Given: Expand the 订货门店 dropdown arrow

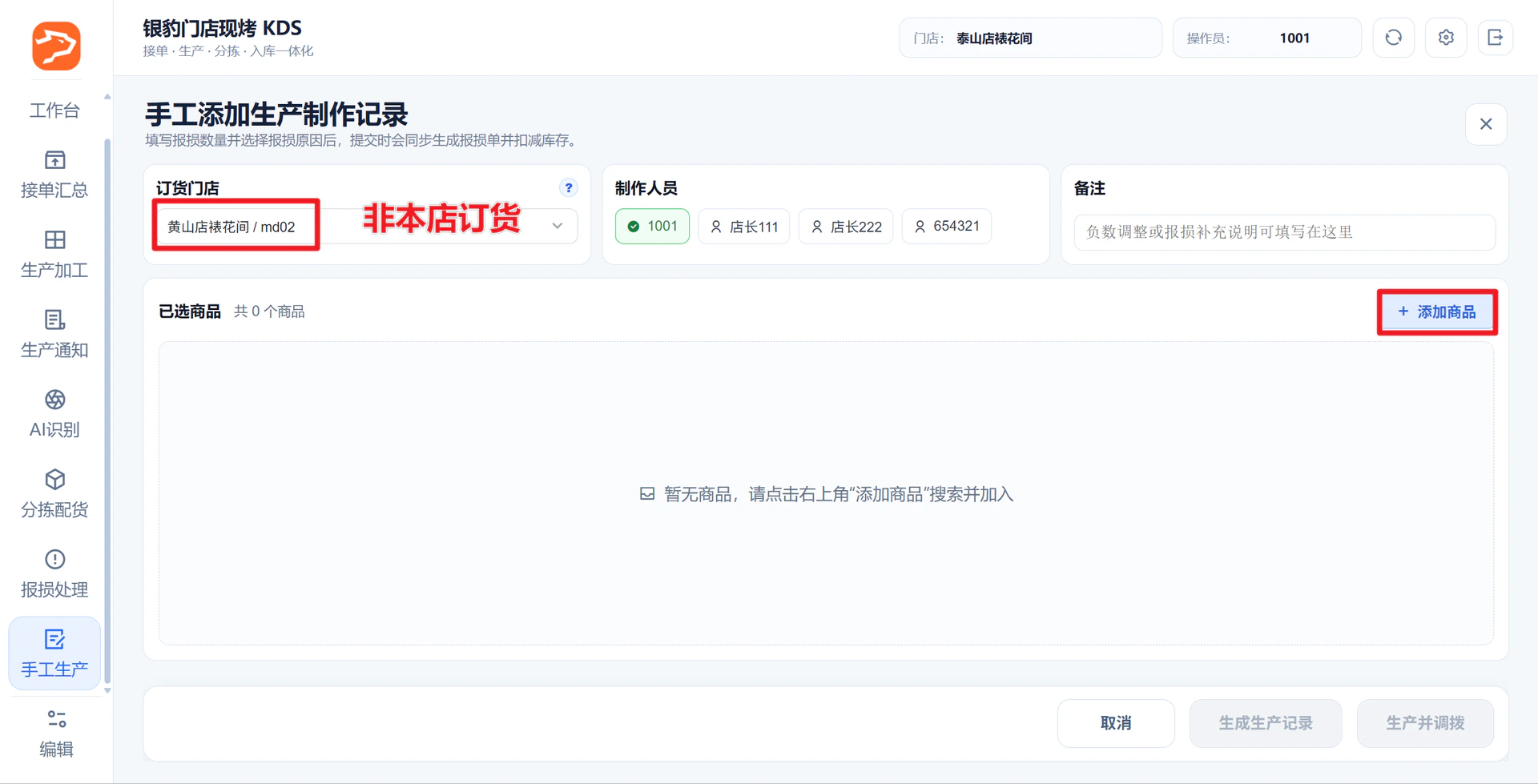Looking at the screenshot, I should tap(558, 226).
